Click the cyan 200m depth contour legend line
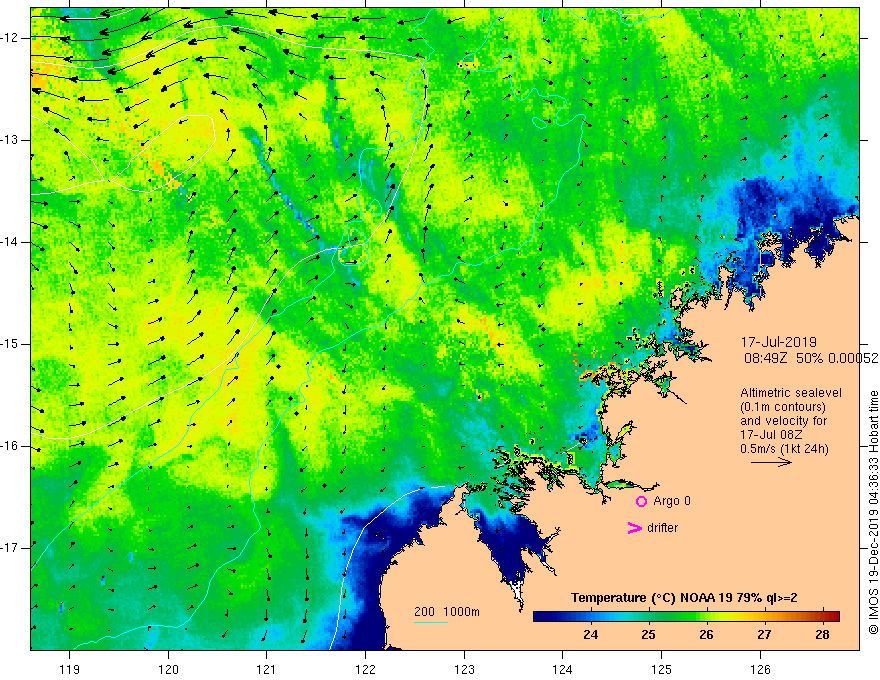 431,622
